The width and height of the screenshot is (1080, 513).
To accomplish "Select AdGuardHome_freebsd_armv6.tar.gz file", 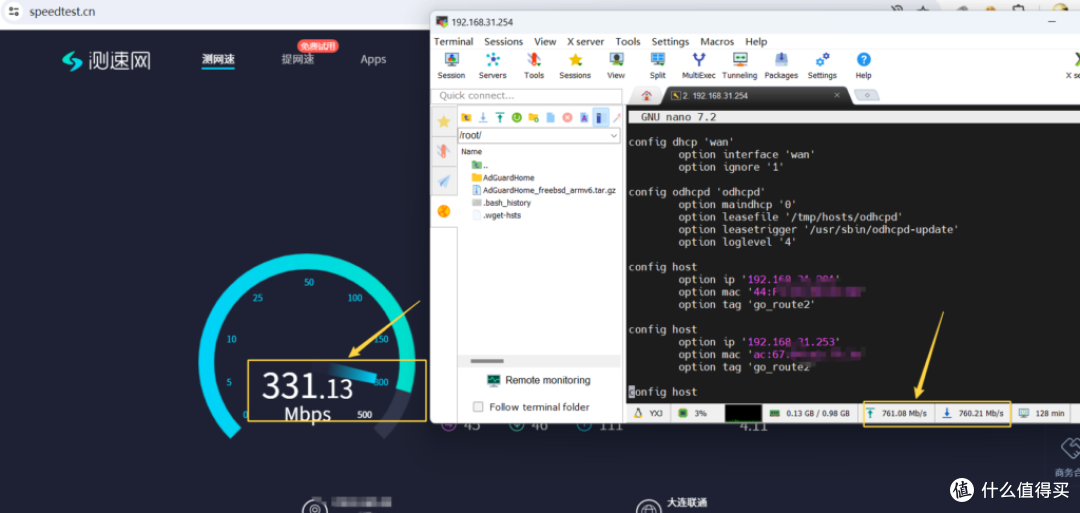I will [x=544, y=190].
